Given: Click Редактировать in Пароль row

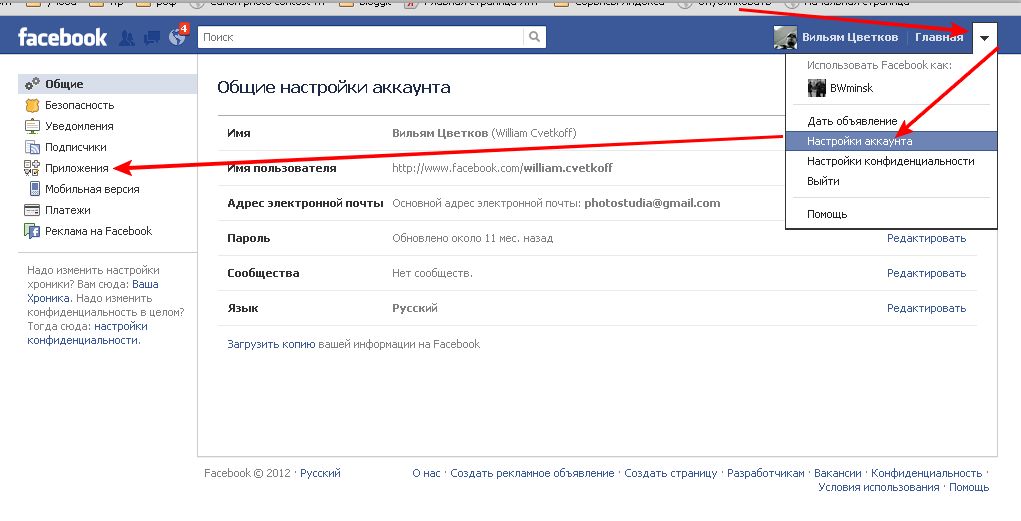Looking at the screenshot, I should [x=926, y=238].
